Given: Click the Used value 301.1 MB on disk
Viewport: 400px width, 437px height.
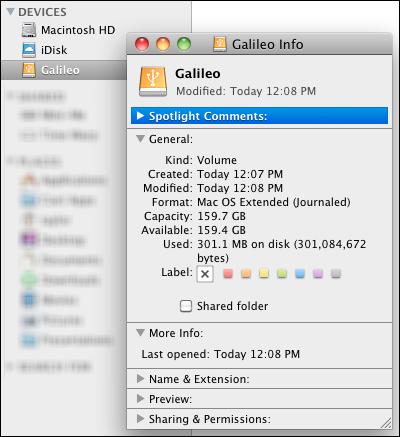Looking at the screenshot, I should tap(244, 244).
